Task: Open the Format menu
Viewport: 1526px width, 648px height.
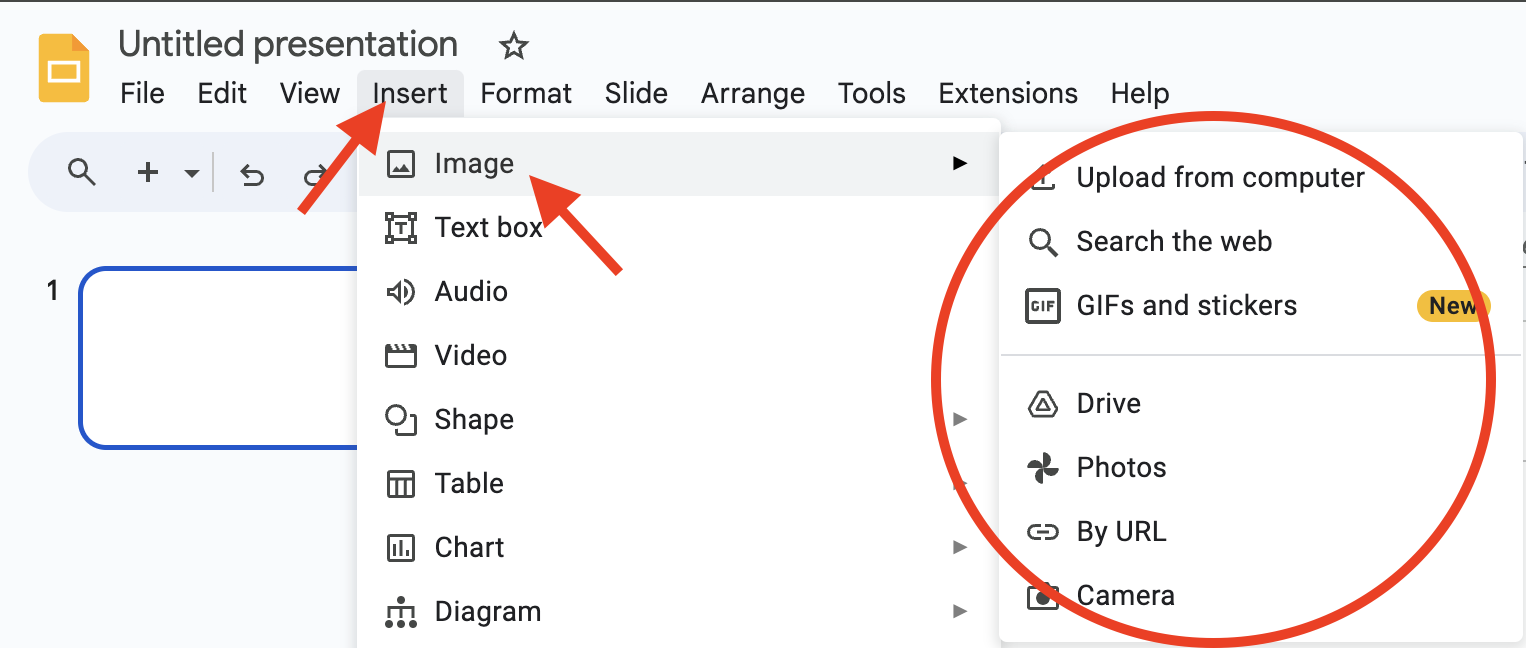Action: coord(526,94)
